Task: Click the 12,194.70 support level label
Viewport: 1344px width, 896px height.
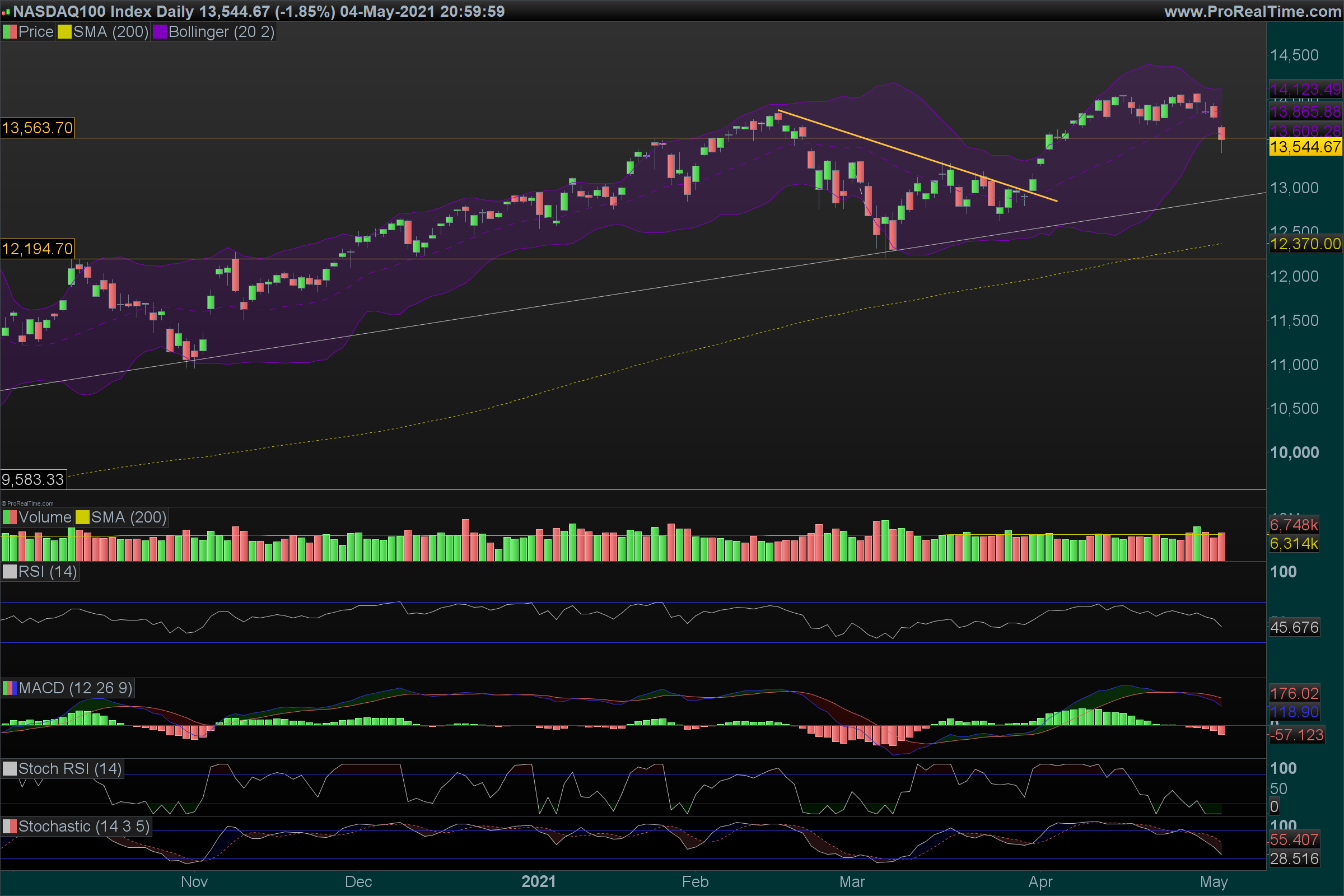Action: point(37,249)
